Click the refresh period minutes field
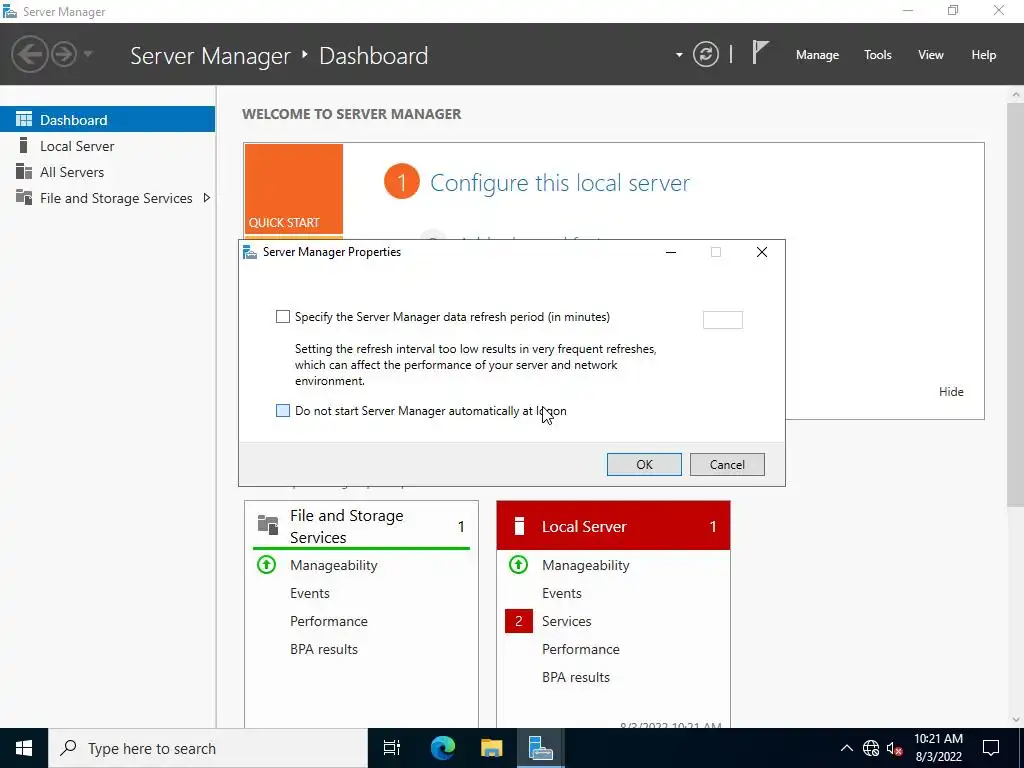Viewport: 1024px width, 768px height. 722,320
